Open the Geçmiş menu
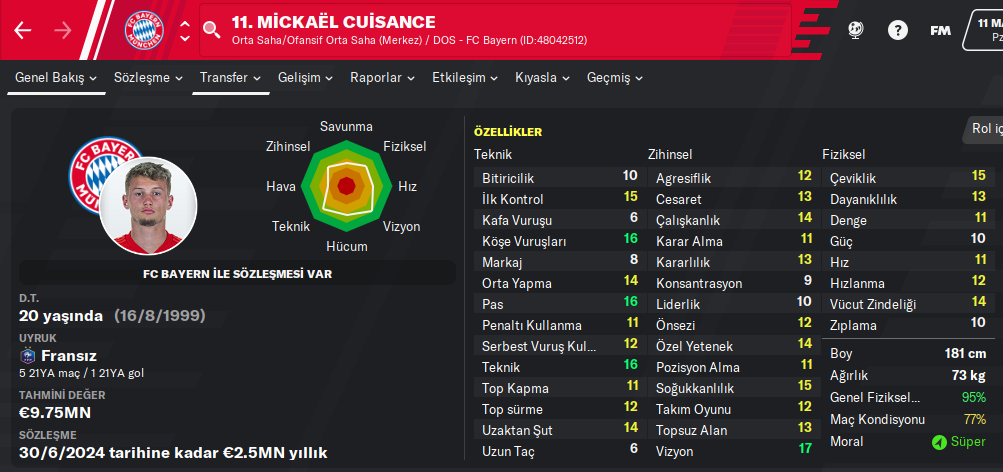Image resolution: width=1003 pixels, height=472 pixels. coord(614,77)
